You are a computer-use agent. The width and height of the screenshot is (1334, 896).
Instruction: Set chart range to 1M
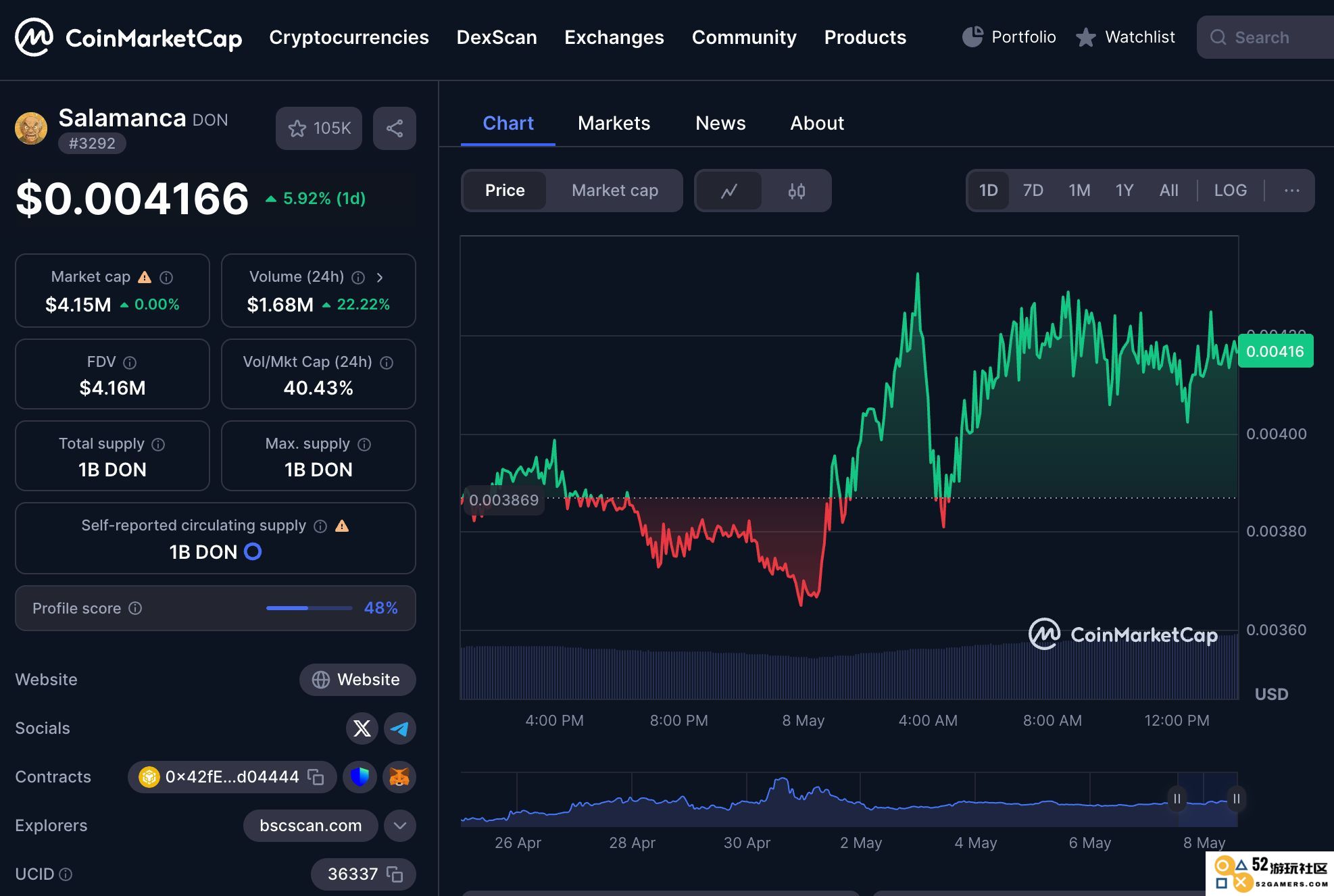(x=1079, y=191)
